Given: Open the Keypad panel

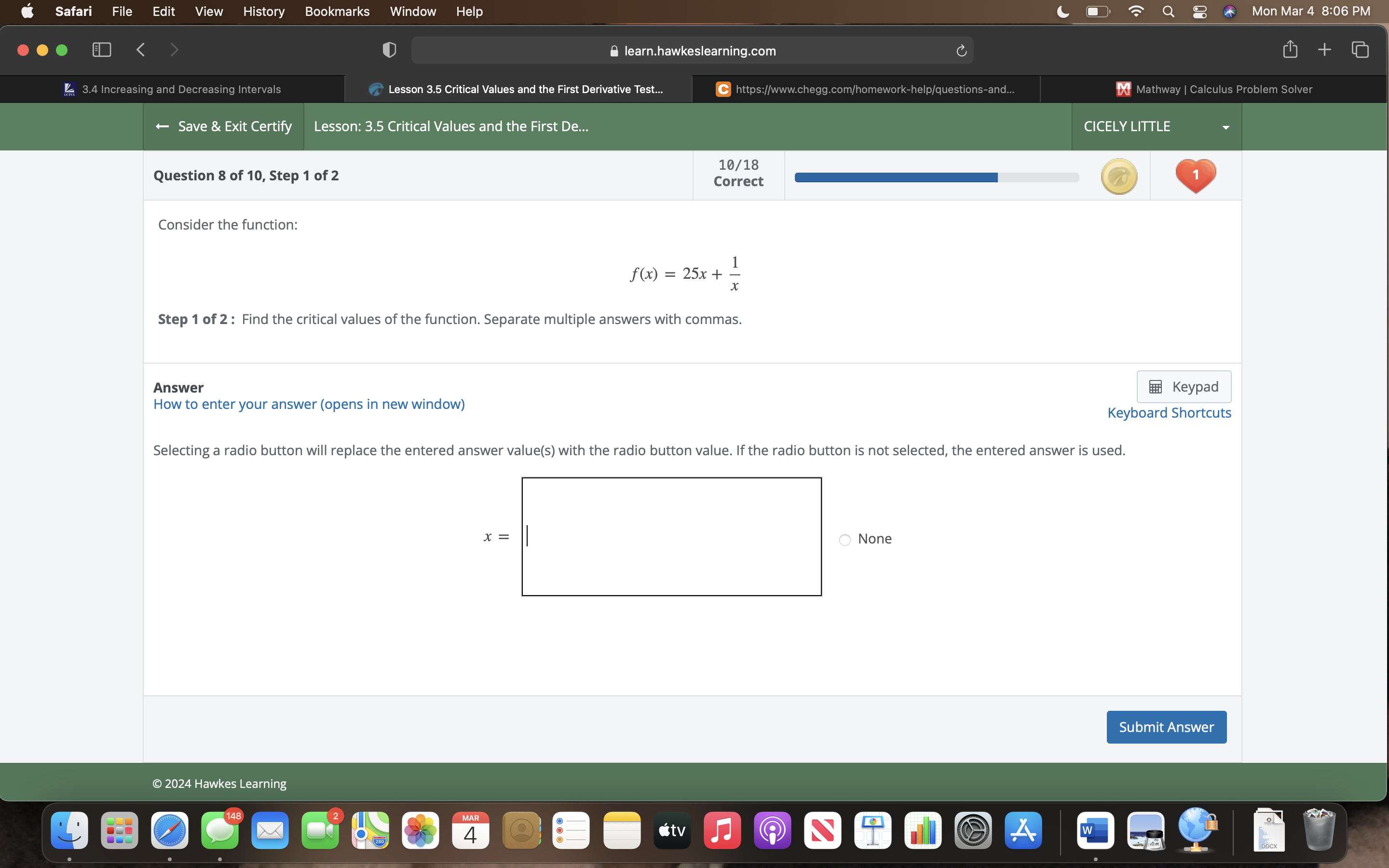Looking at the screenshot, I should pyautogui.click(x=1184, y=386).
